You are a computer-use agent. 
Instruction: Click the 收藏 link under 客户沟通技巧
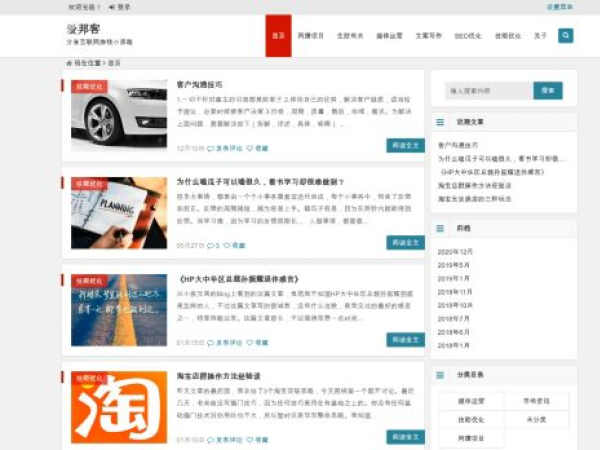pos(261,148)
